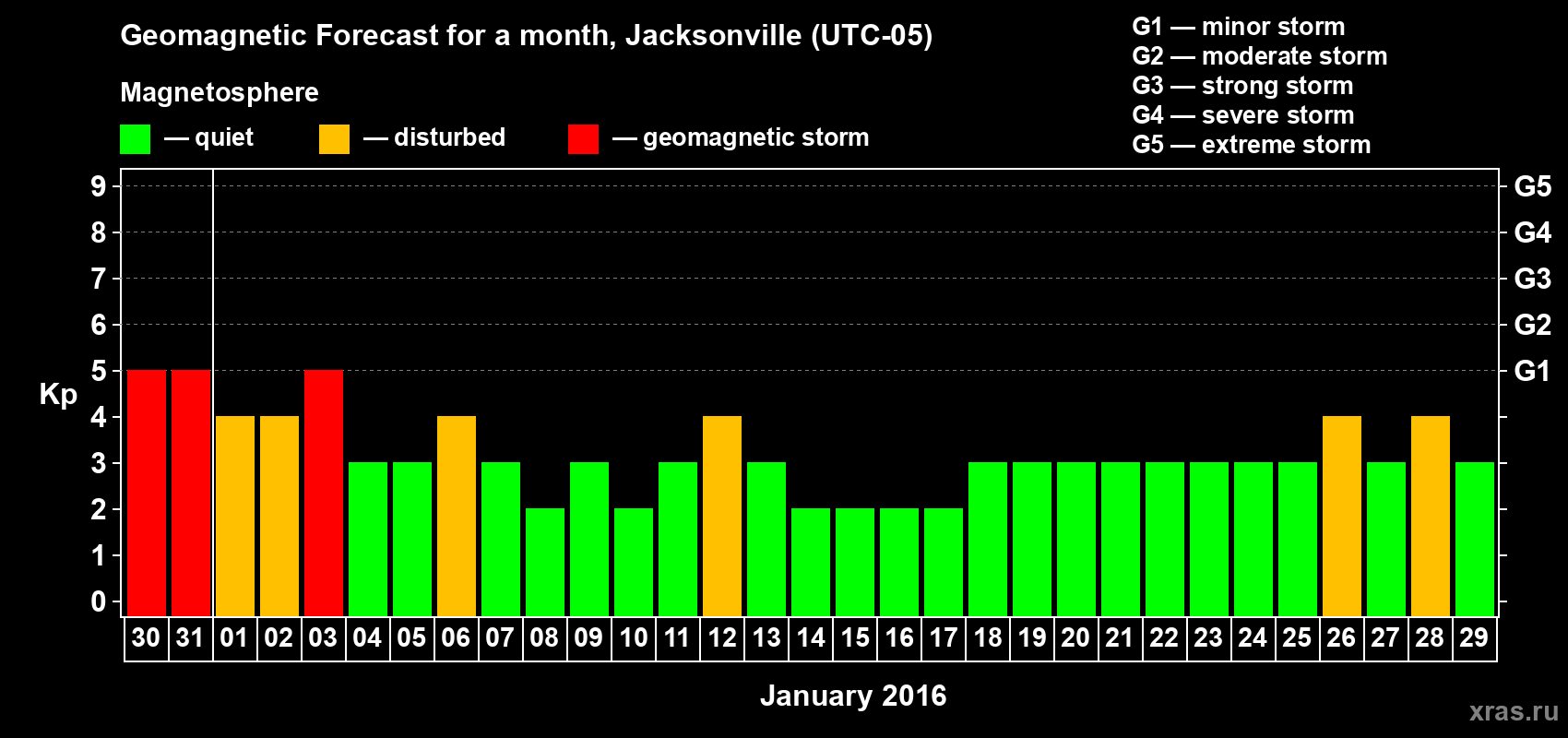
Task: Click the Kp axis label
Action: coord(58,395)
